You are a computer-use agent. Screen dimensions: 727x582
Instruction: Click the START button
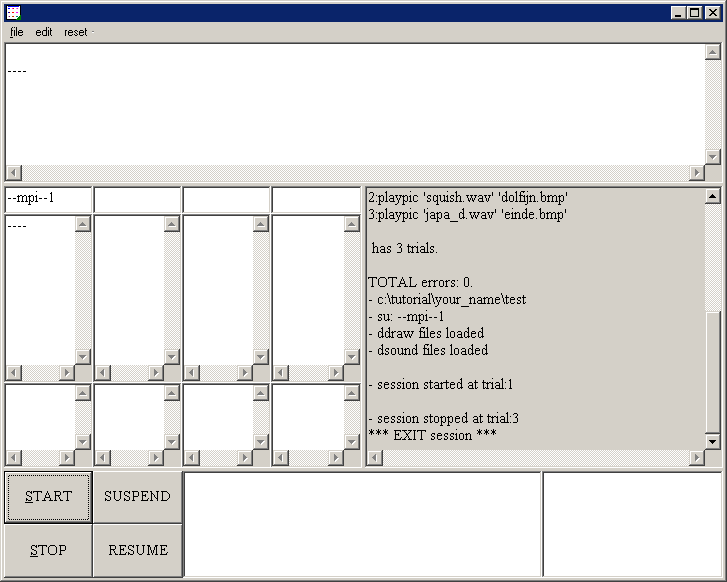pos(48,497)
